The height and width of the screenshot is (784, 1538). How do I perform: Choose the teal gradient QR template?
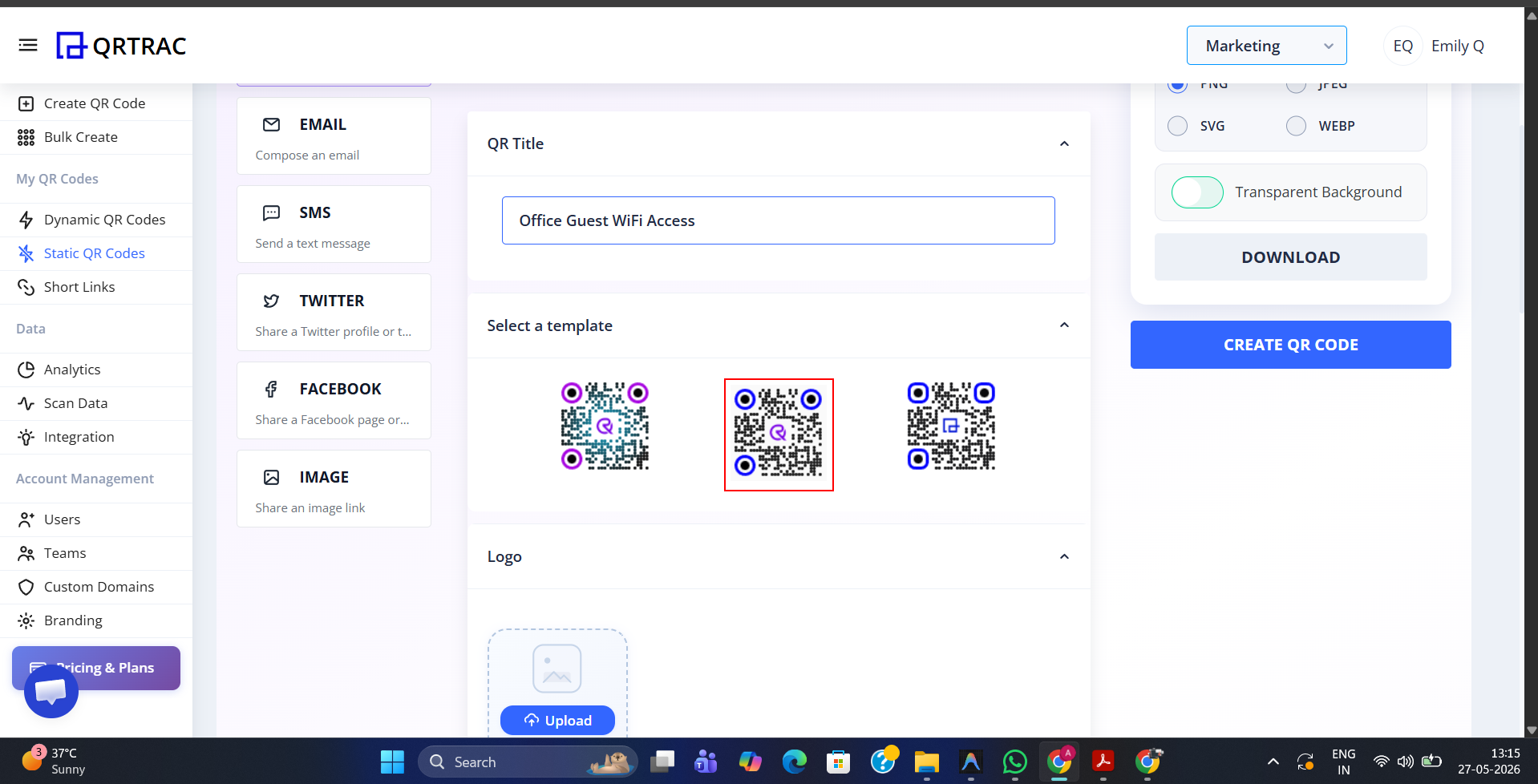(605, 426)
